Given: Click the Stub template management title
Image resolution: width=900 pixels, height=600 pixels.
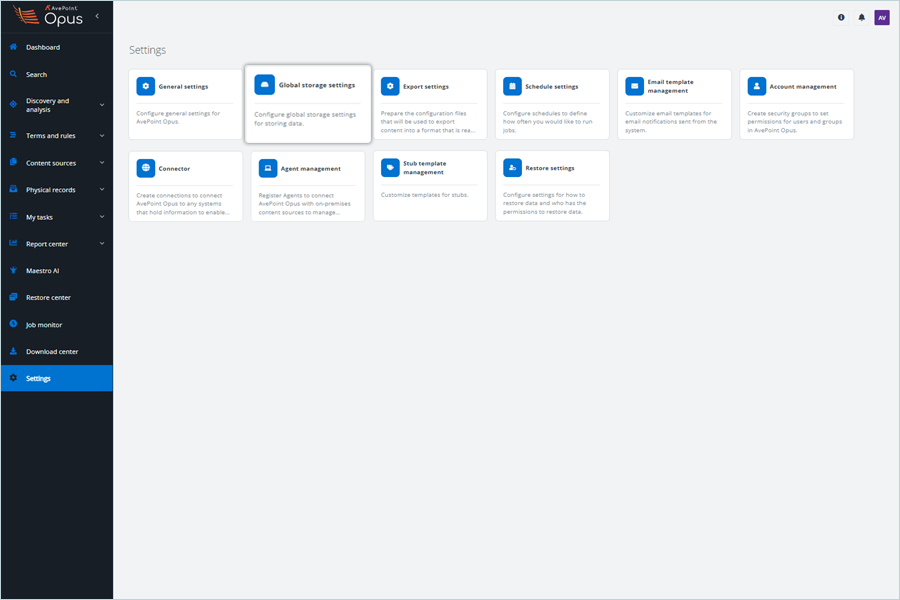Looking at the screenshot, I should [x=424, y=168].
